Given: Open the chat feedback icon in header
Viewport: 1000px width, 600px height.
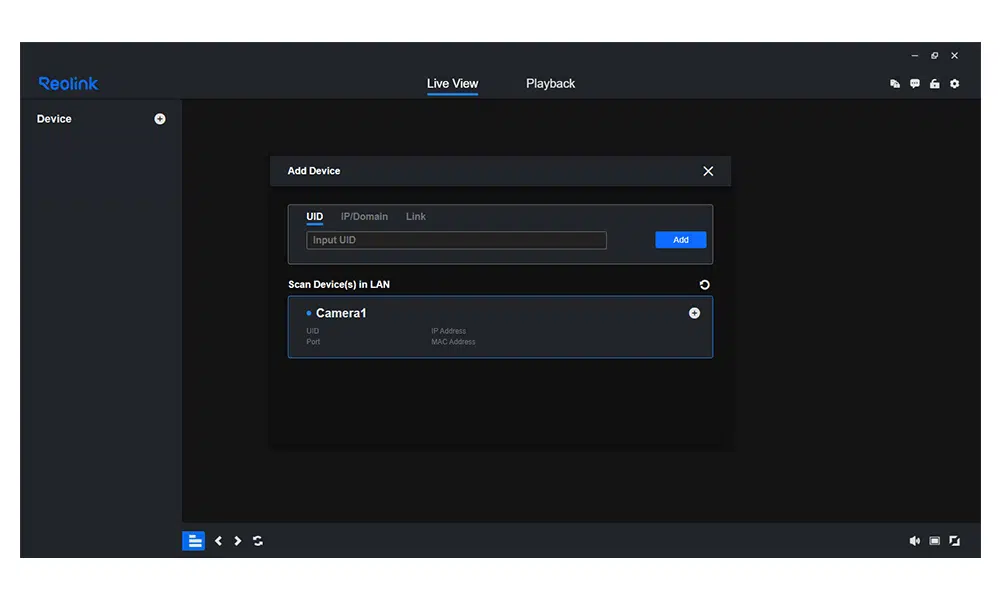Looking at the screenshot, I should [915, 84].
